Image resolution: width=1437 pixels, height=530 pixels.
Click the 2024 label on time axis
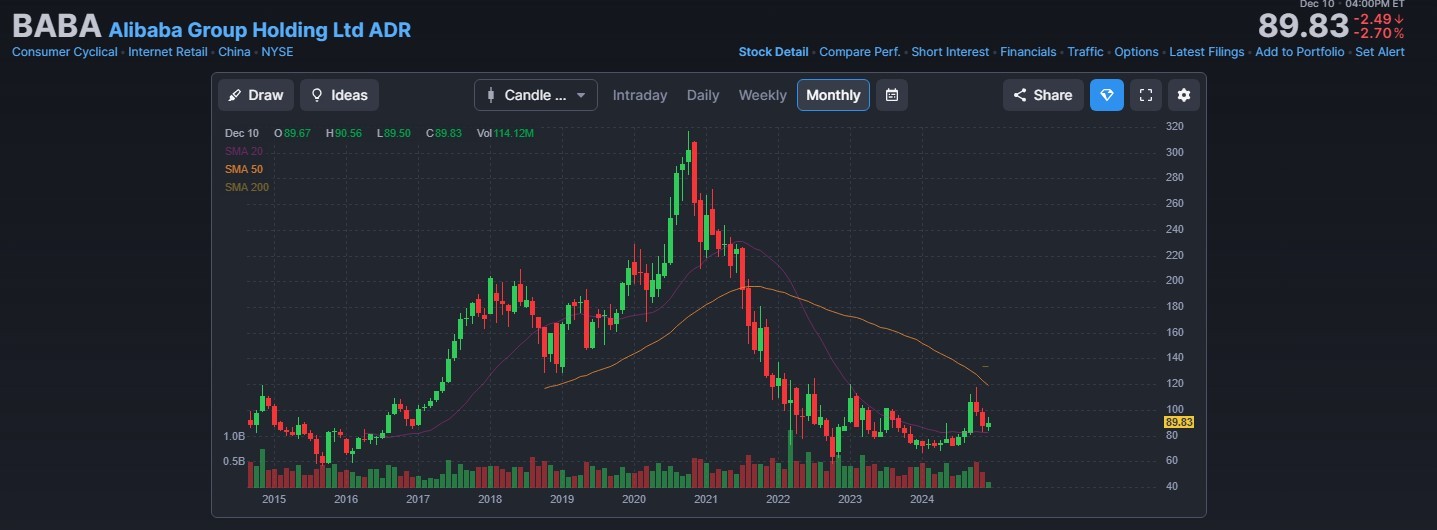[922, 499]
